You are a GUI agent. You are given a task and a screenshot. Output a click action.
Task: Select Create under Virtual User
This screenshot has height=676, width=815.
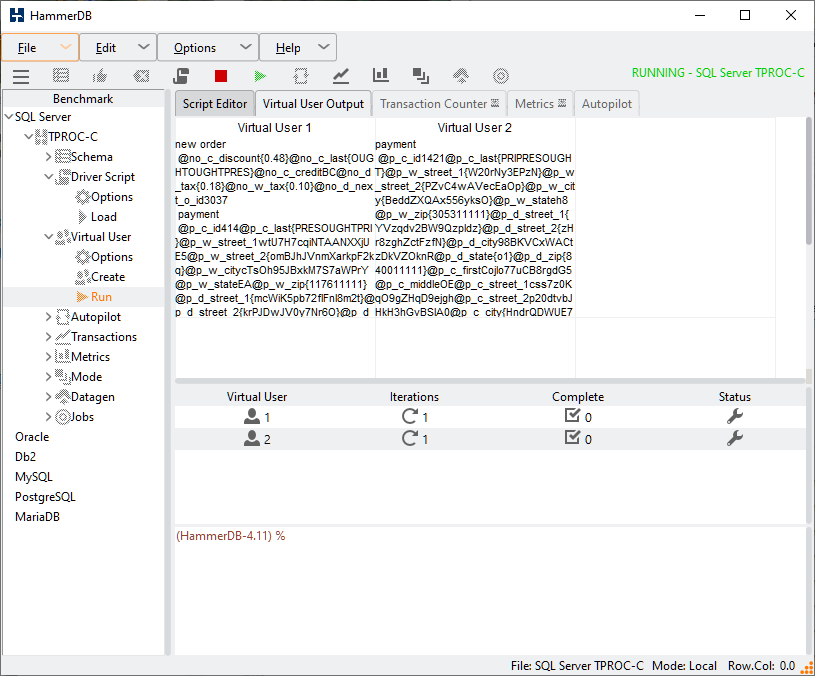(108, 277)
